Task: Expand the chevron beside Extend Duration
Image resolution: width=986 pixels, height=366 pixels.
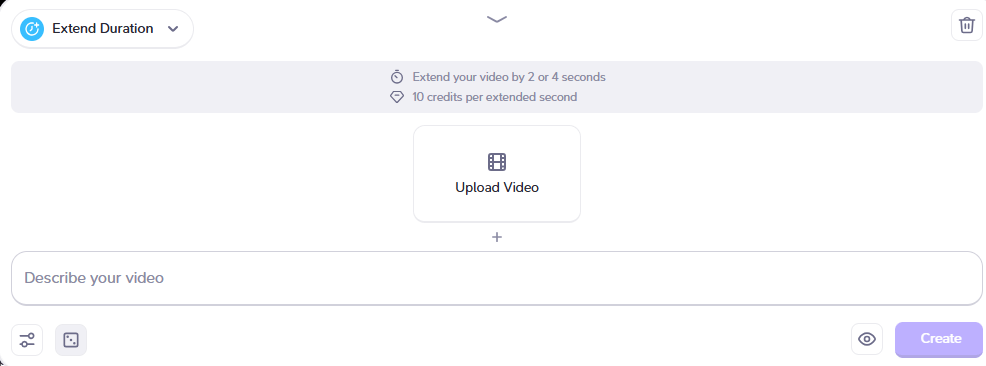Action: pos(173,29)
